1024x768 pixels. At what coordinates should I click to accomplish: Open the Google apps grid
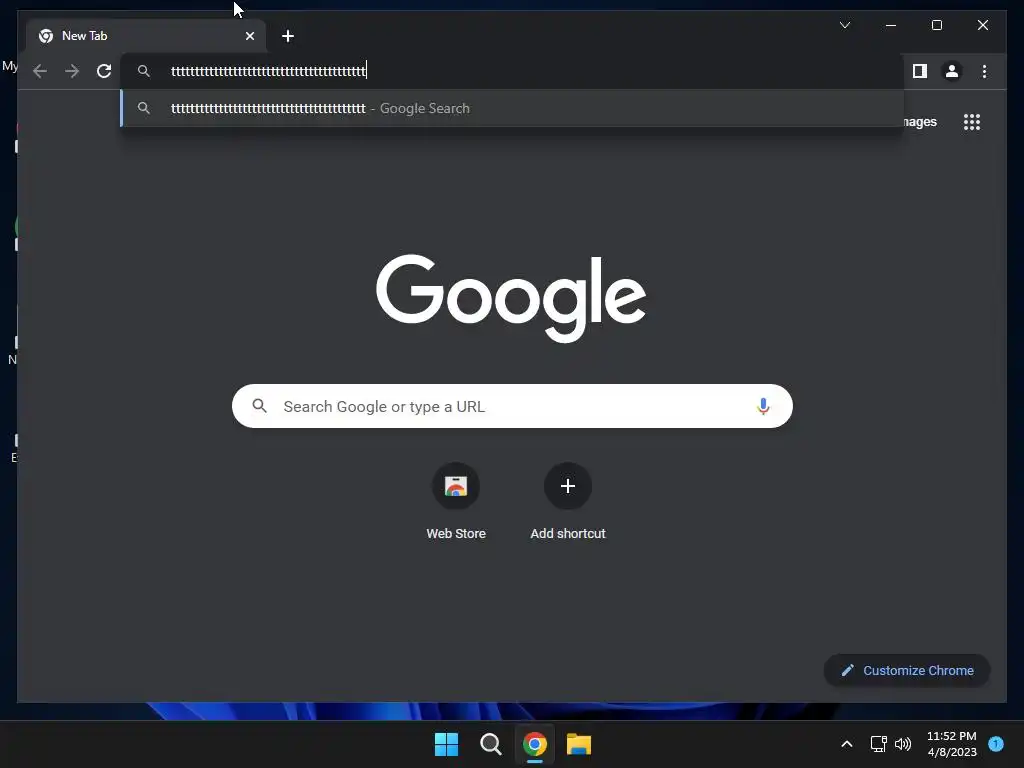click(x=972, y=122)
